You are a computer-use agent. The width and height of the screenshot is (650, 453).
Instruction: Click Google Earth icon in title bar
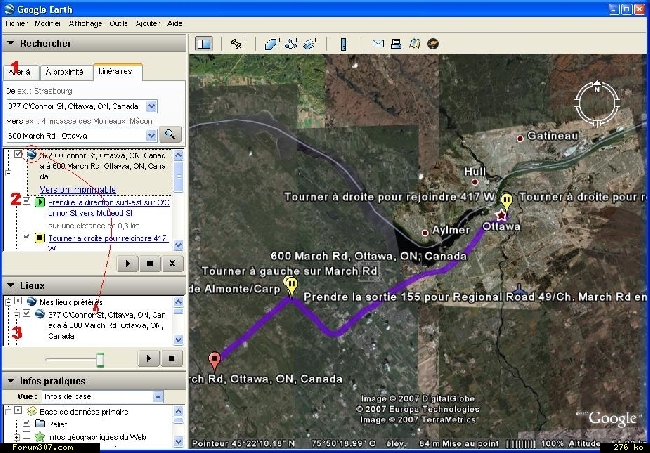pos(9,9)
